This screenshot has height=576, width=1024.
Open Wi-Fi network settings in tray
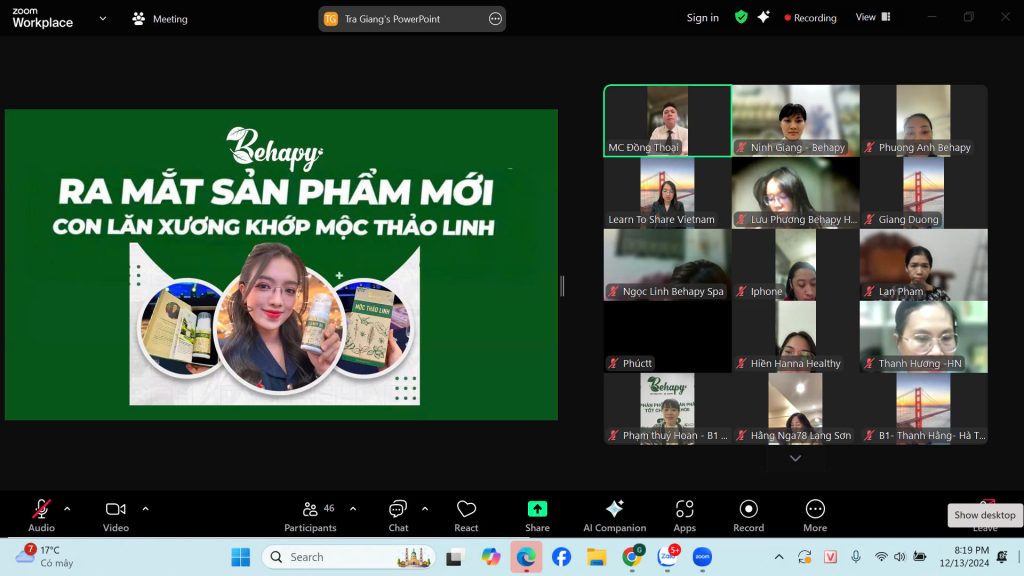pos(881,557)
